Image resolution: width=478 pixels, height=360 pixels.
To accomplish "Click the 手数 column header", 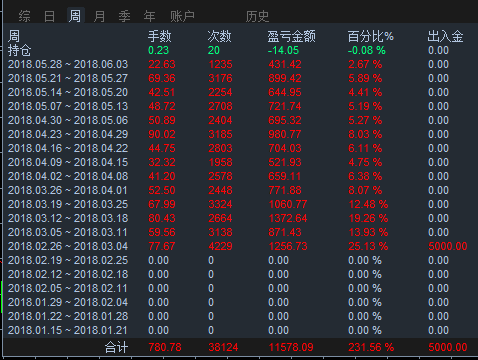I will tap(160, 36).
